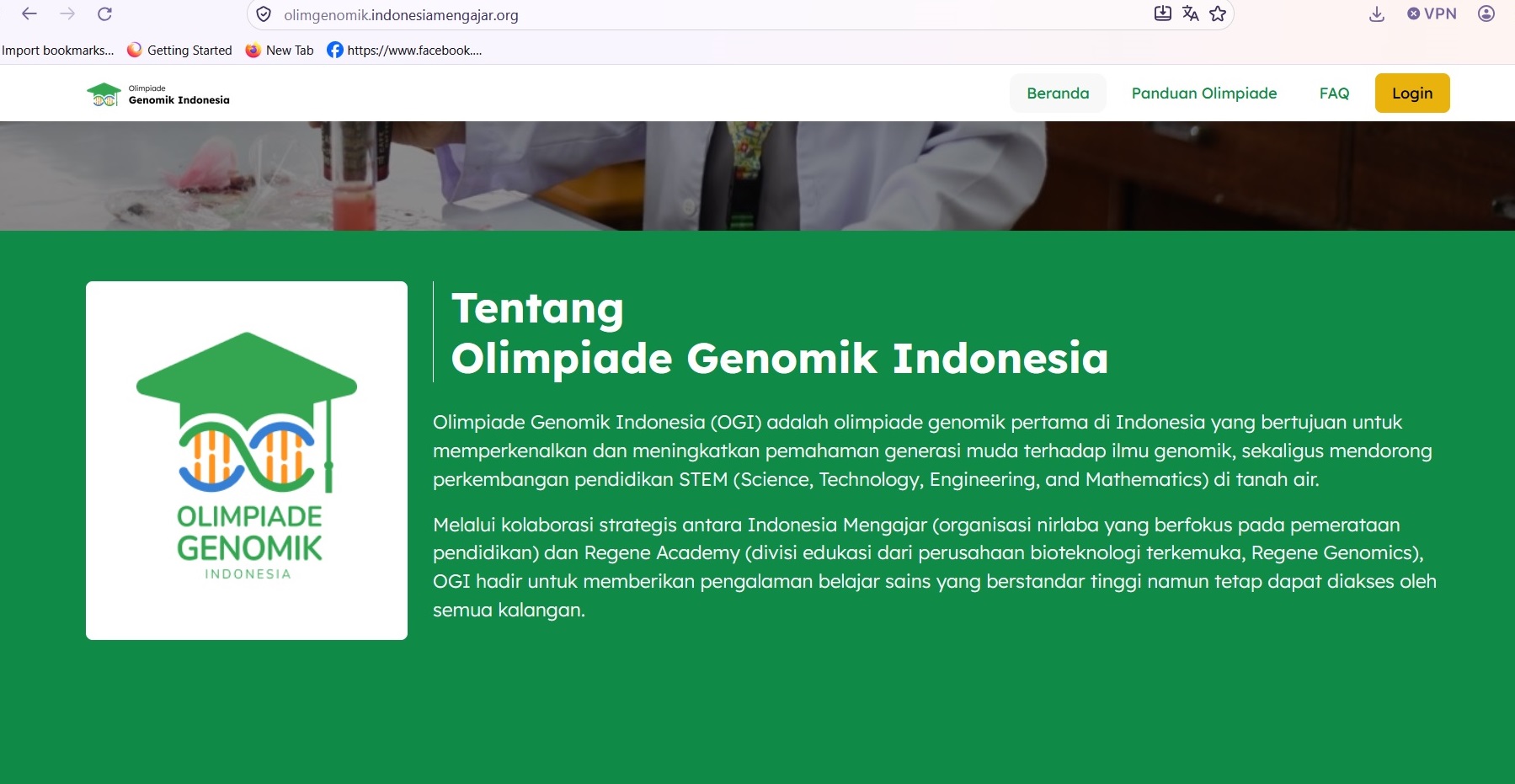Click the paragraph starting 'Olimpiade Genomik Indonesia (OGI) adalah'
Viewport: 1515px width, 784px height.
[x=932, y=451]
